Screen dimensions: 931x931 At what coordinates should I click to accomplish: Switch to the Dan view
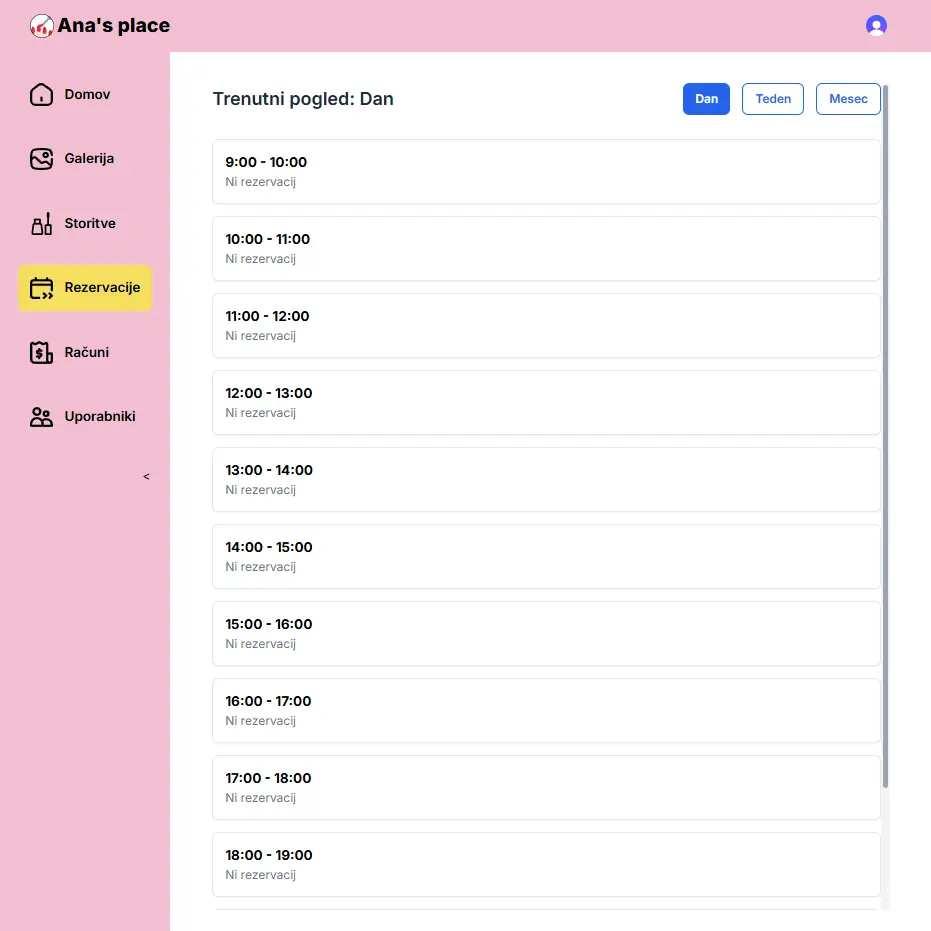point(706,99)
